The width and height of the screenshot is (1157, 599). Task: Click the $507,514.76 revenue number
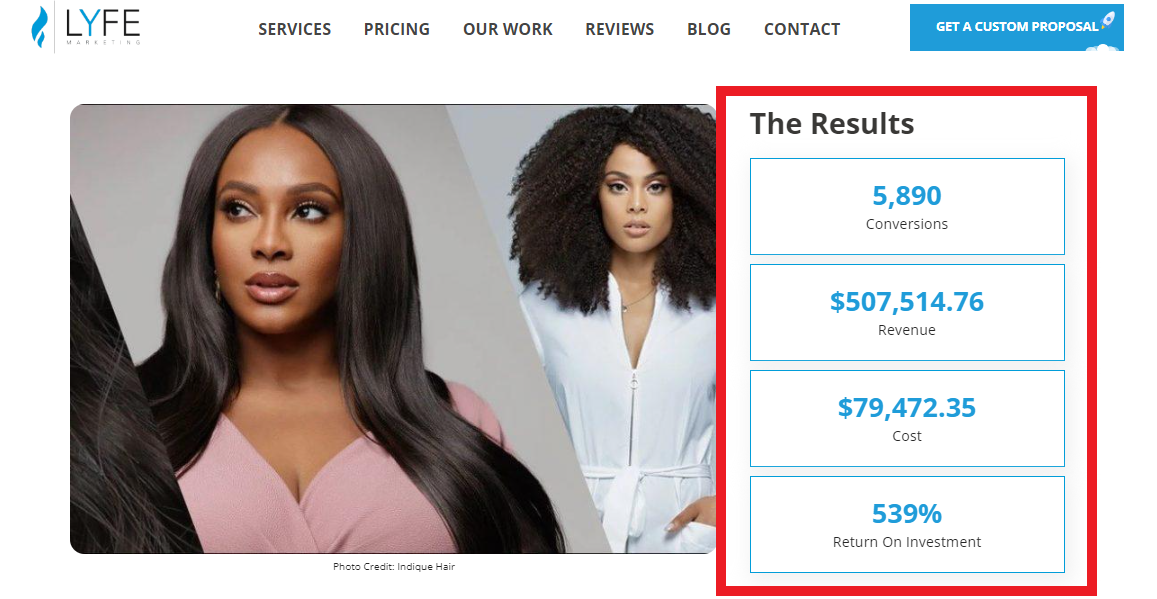(x=907, y=302)
